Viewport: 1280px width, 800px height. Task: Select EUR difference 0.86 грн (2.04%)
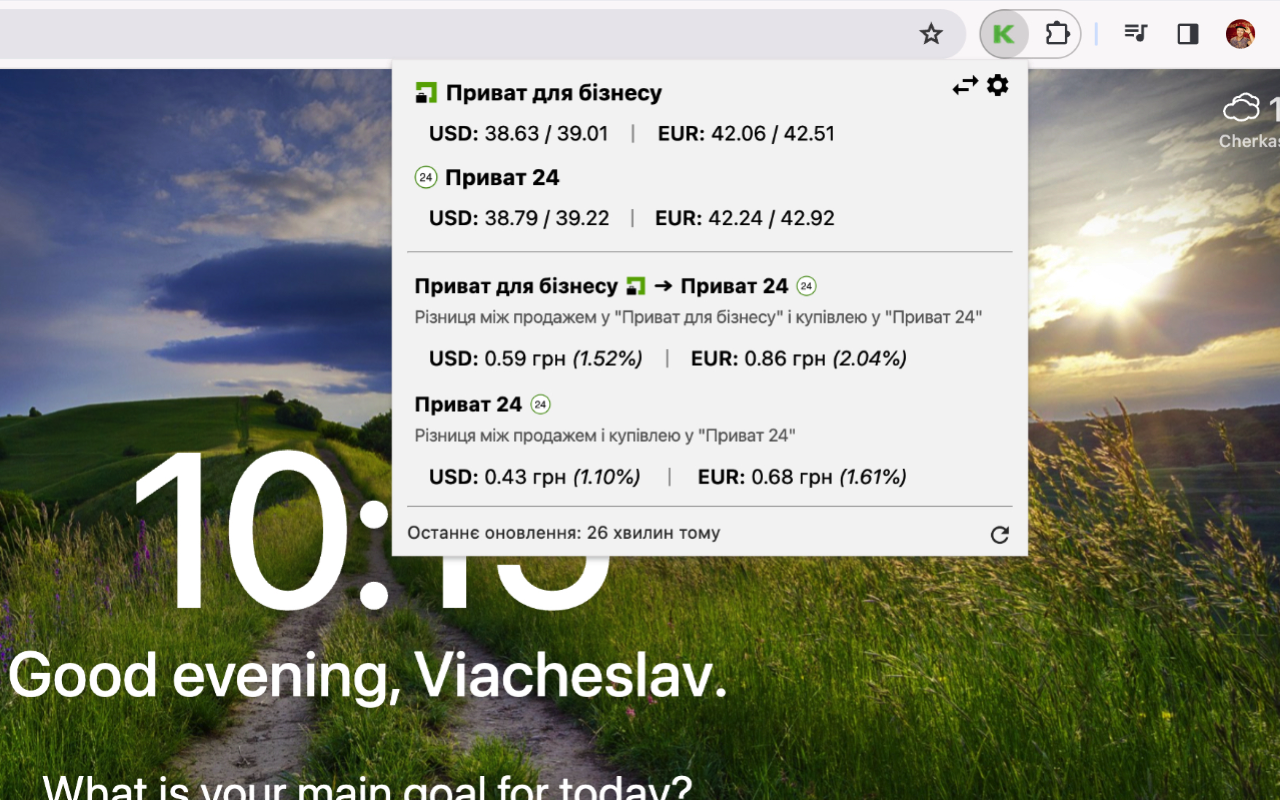(799, 358)
